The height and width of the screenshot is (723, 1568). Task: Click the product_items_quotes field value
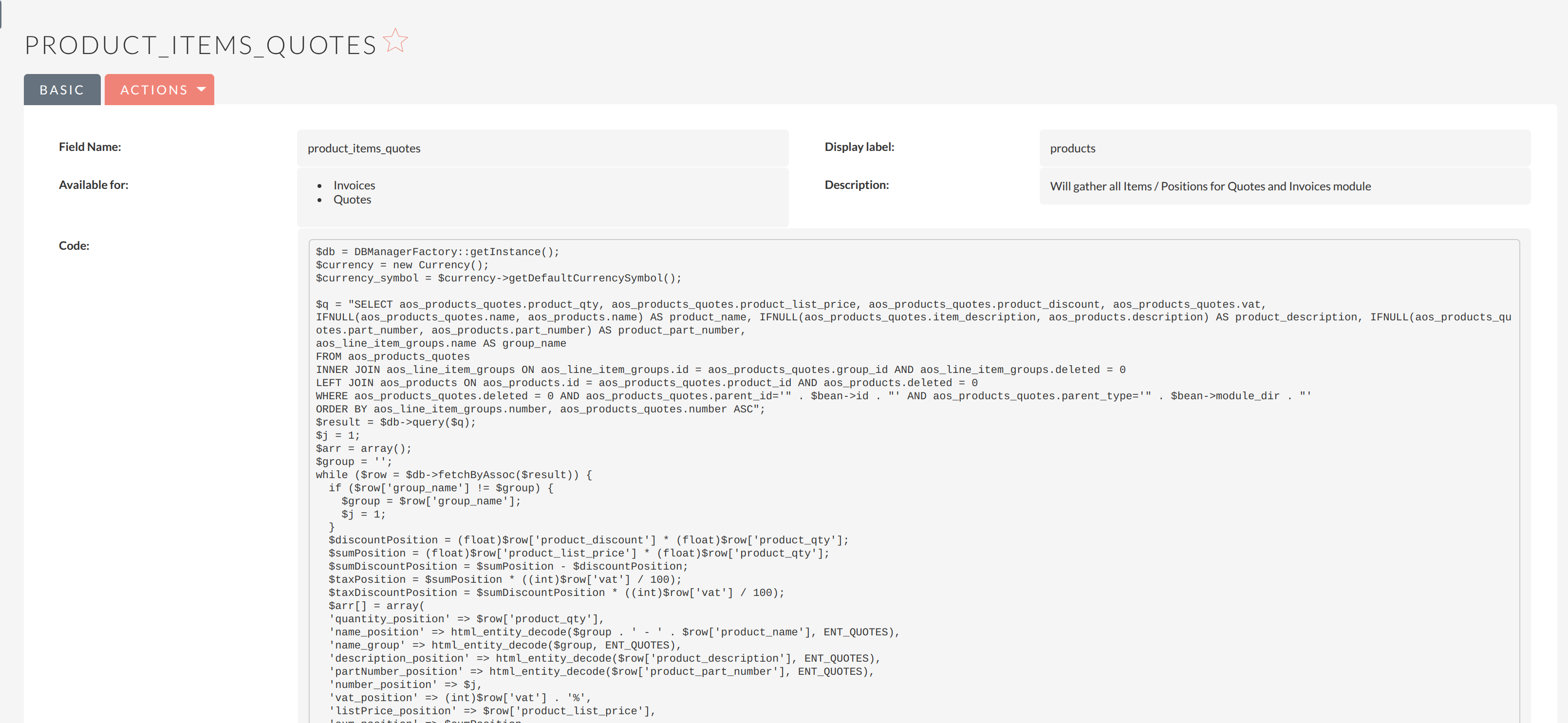pos(364,148)
